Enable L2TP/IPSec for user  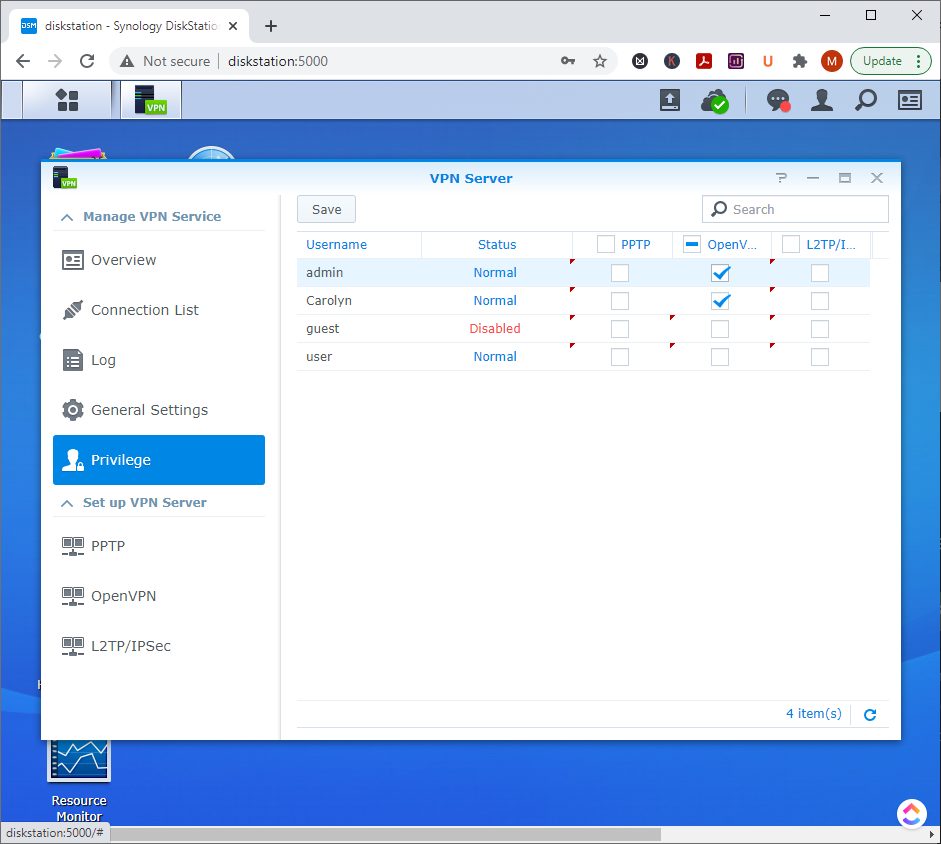tap(820, 357)
